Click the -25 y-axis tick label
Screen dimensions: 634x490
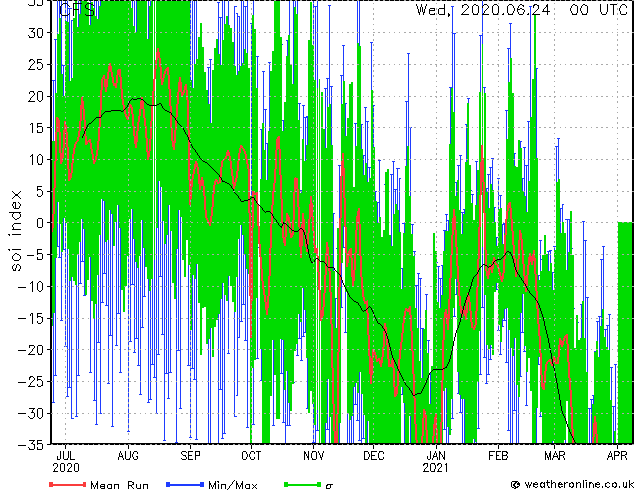(x=31, y=381)
